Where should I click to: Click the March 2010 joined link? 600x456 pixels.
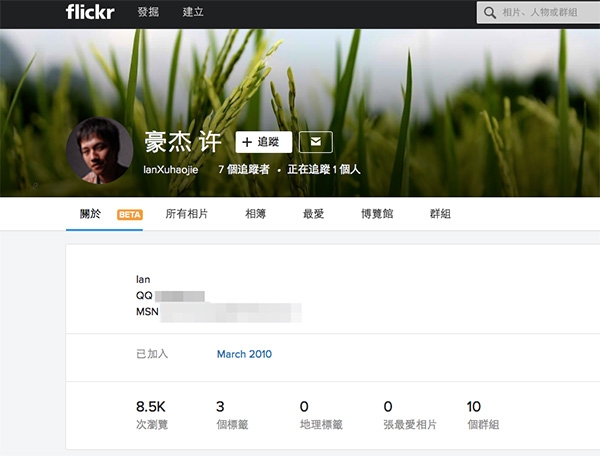[x=244, y=354]
